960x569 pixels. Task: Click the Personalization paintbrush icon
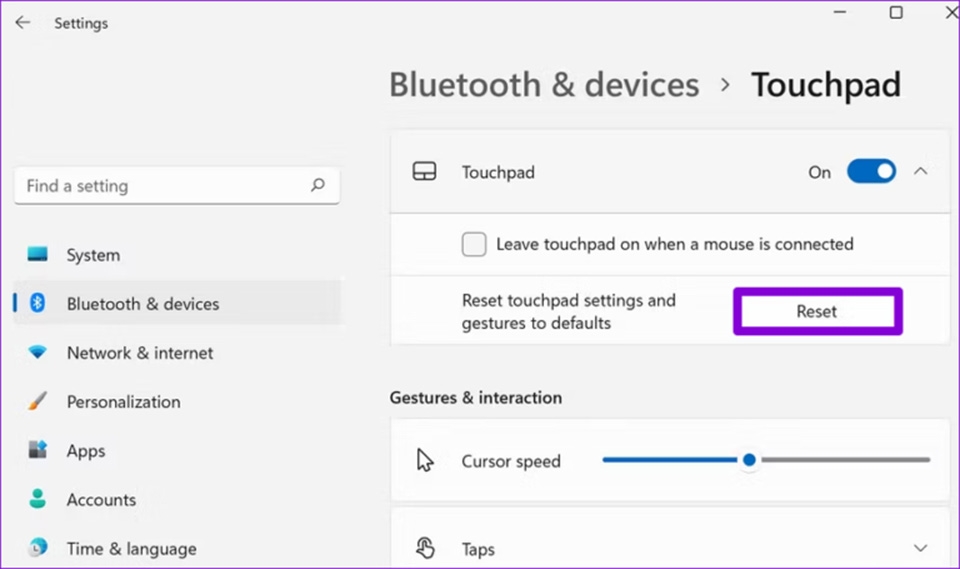tap(37, 401)
